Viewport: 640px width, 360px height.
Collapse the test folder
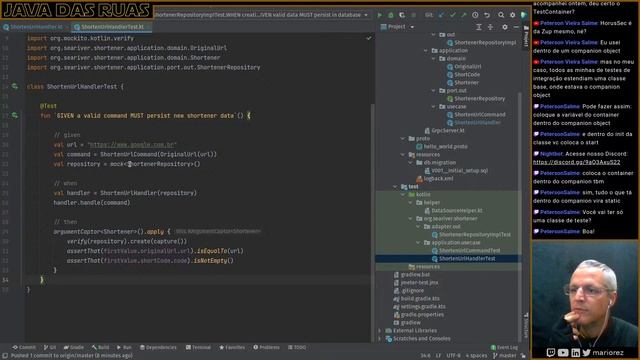click(395, 187)
